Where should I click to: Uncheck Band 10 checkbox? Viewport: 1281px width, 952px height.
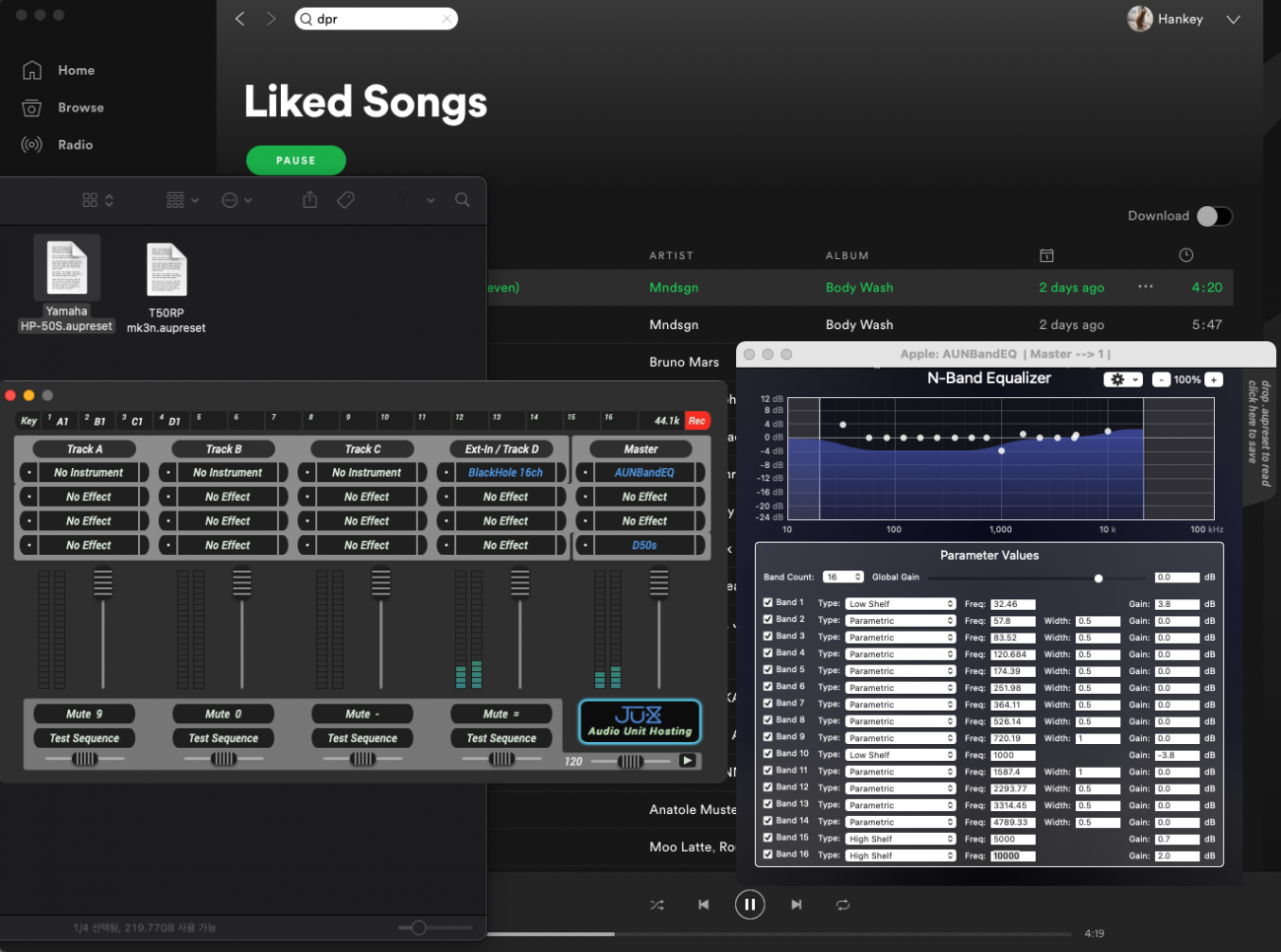(x=768, y=753)
